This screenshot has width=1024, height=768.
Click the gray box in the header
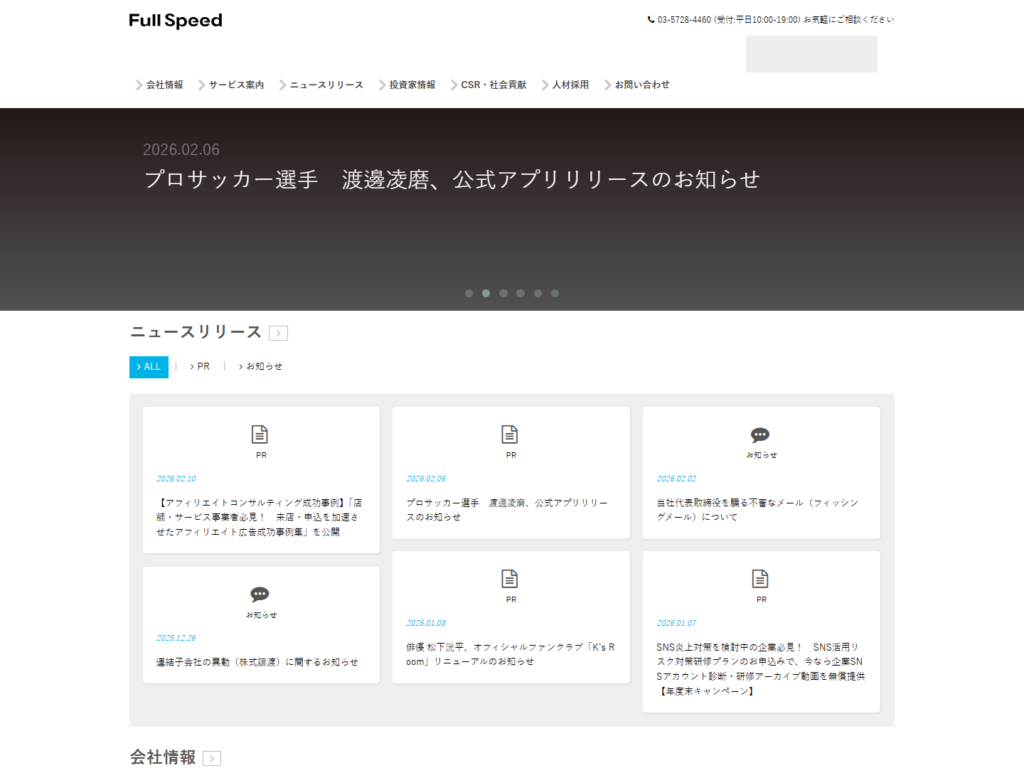pos(811,54)
